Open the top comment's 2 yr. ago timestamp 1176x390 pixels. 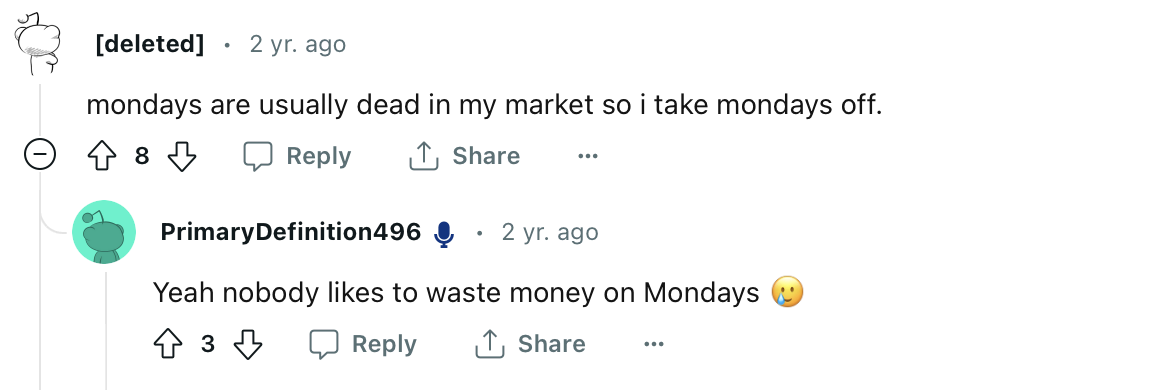(298, 44)
